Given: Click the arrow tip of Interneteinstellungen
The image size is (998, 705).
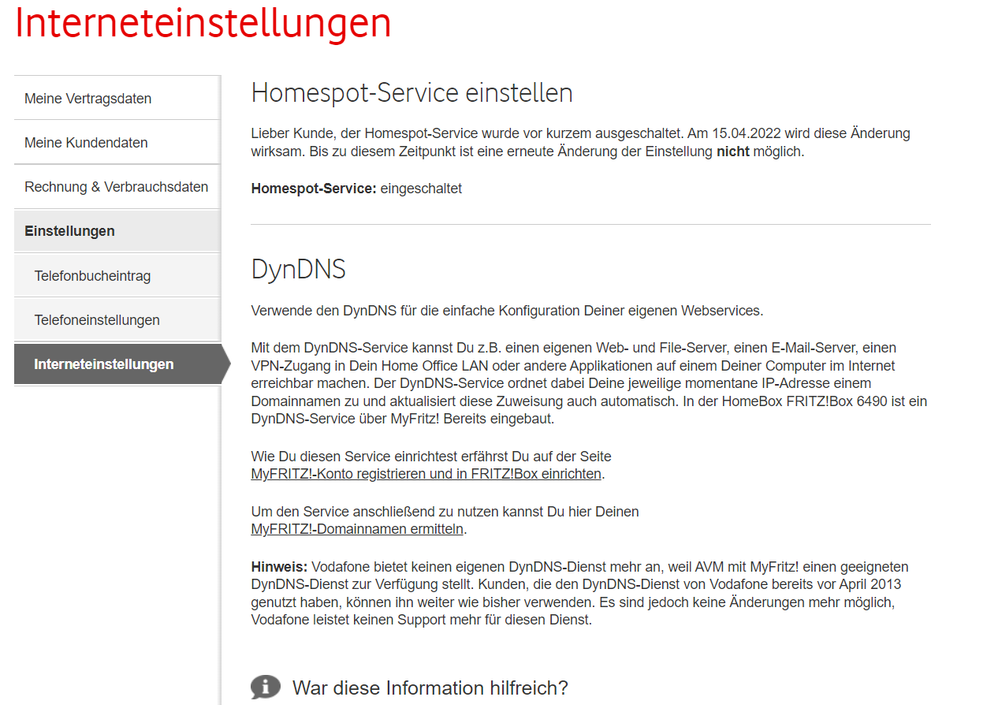Looking at the screenshot, I should point(229,364).
